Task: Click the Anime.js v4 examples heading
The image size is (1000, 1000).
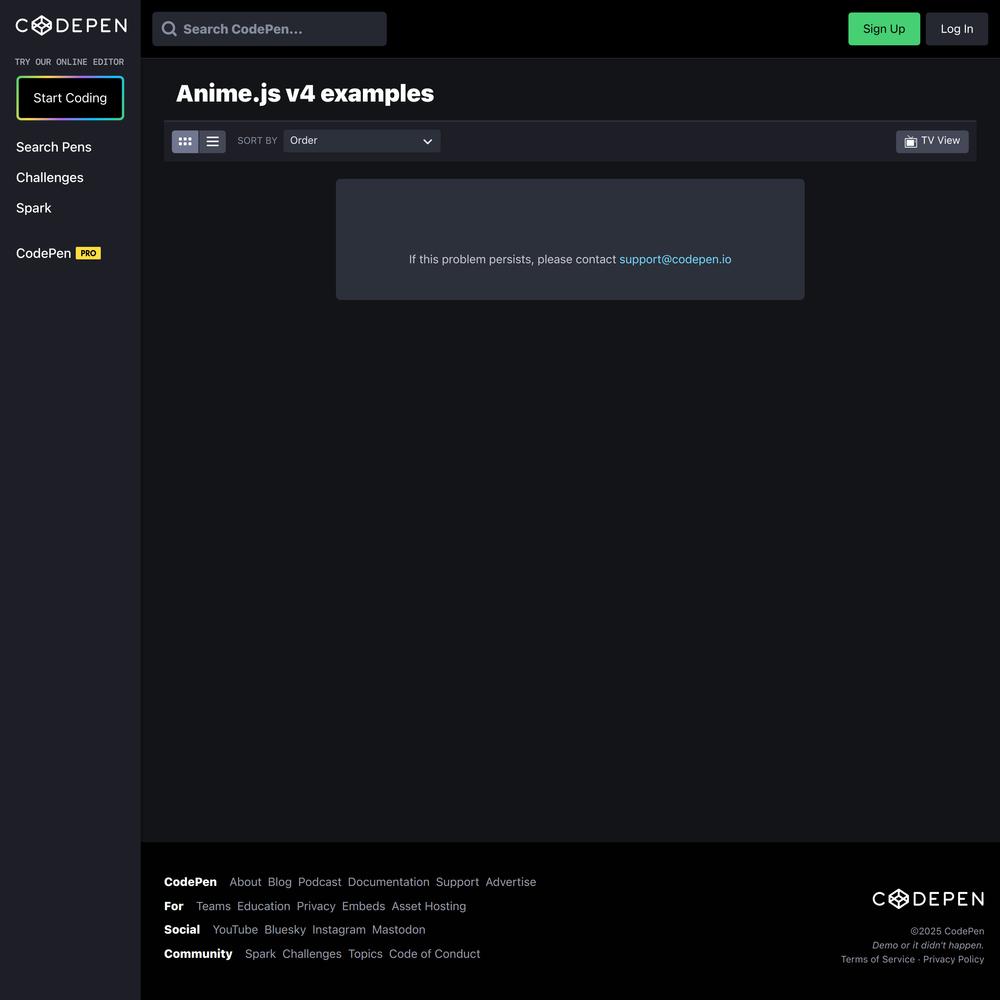Action: coord(305,94)
